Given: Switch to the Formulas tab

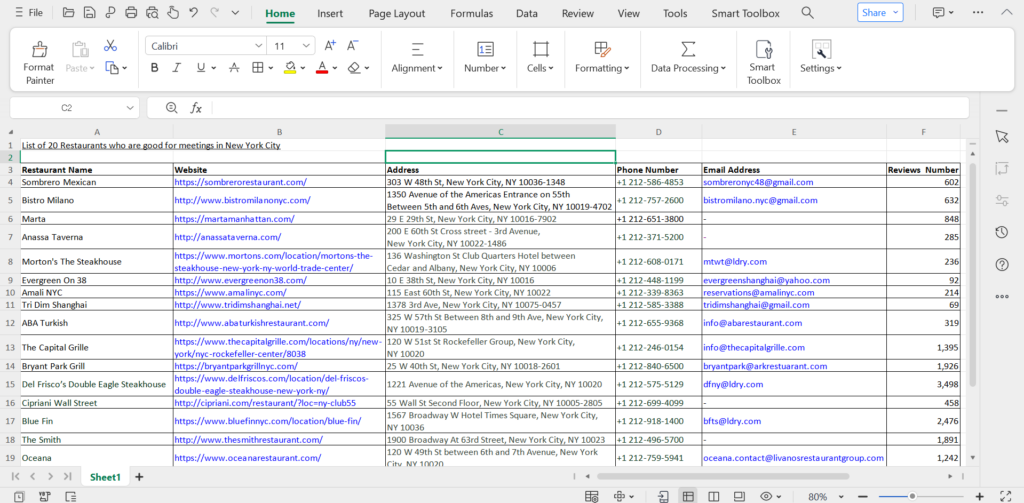Looking at the screenshot, I should pyautogui.click(x=472, y=13).
